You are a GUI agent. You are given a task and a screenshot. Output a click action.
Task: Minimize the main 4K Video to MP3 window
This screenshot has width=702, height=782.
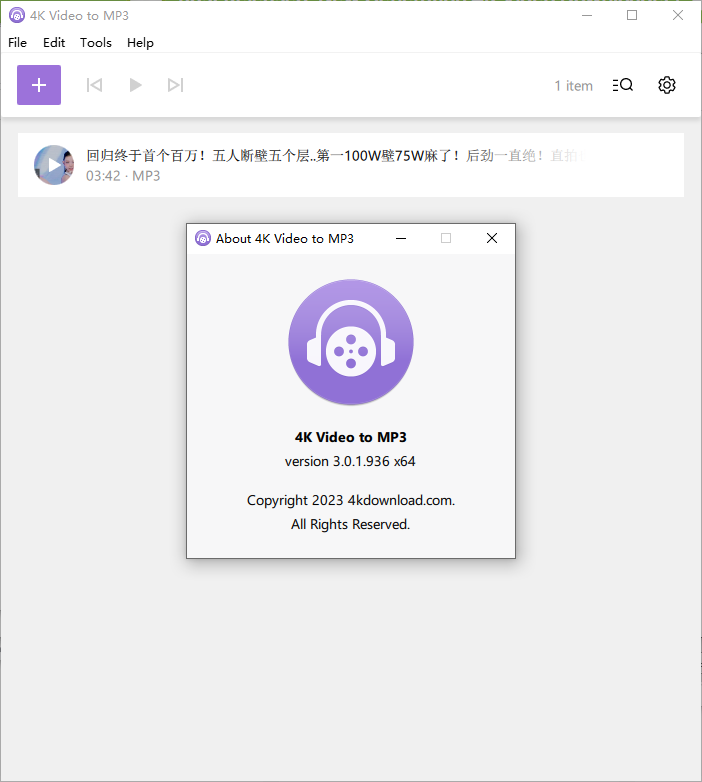587,15
